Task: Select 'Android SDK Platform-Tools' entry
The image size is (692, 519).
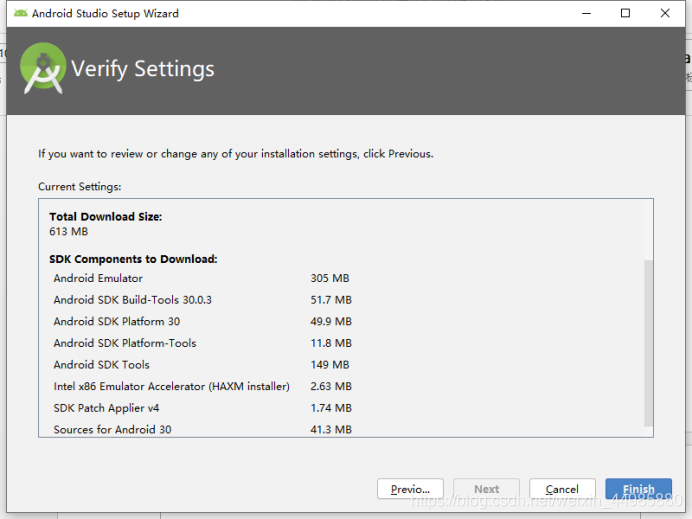Action: coord(124,343)
